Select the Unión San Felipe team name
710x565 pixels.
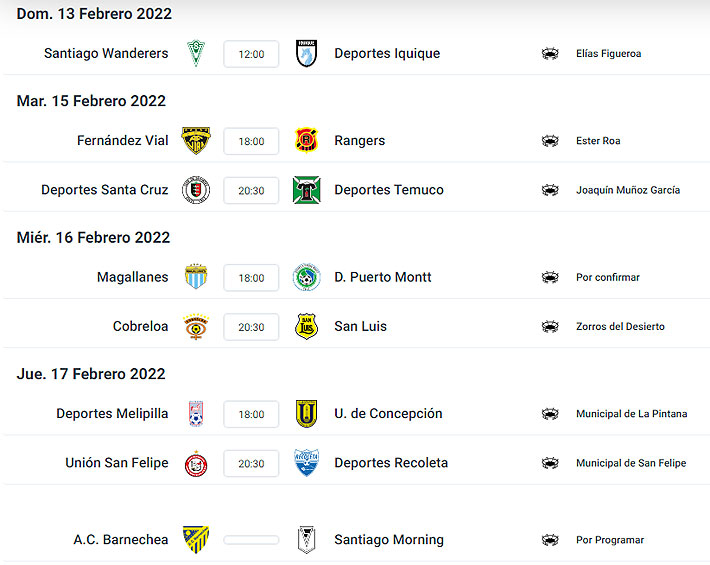117,463
